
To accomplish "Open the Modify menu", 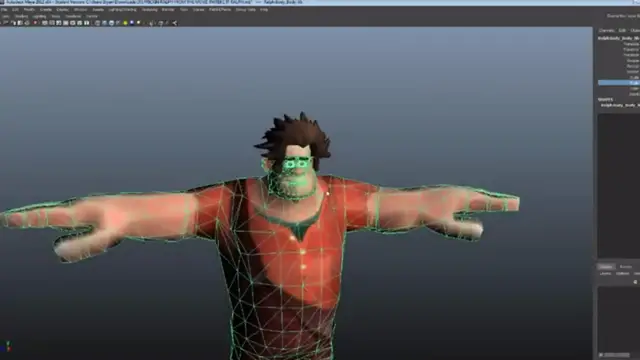I will [29, 9].
